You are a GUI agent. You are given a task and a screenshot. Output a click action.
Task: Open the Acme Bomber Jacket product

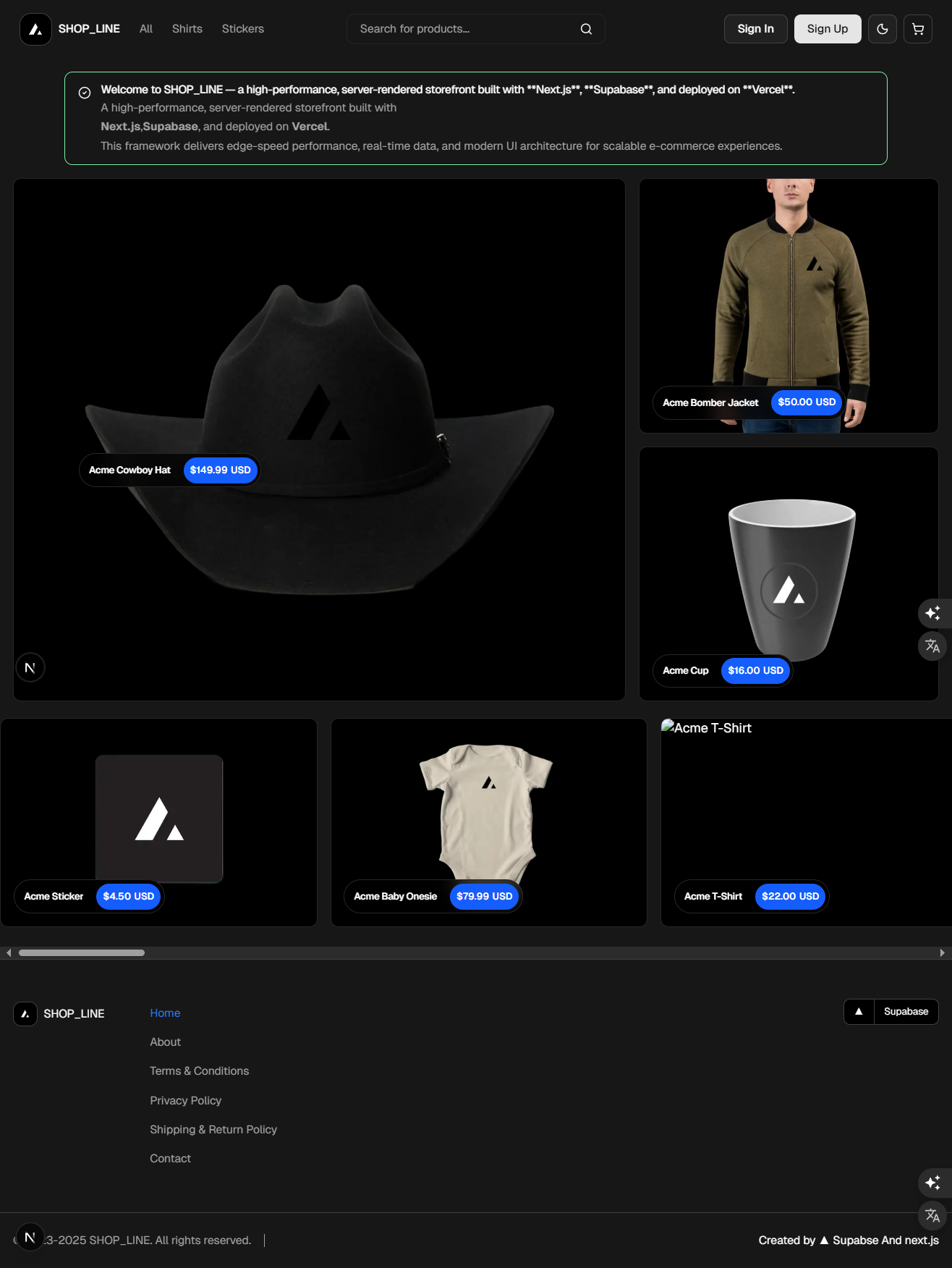(x=789, y=305)
